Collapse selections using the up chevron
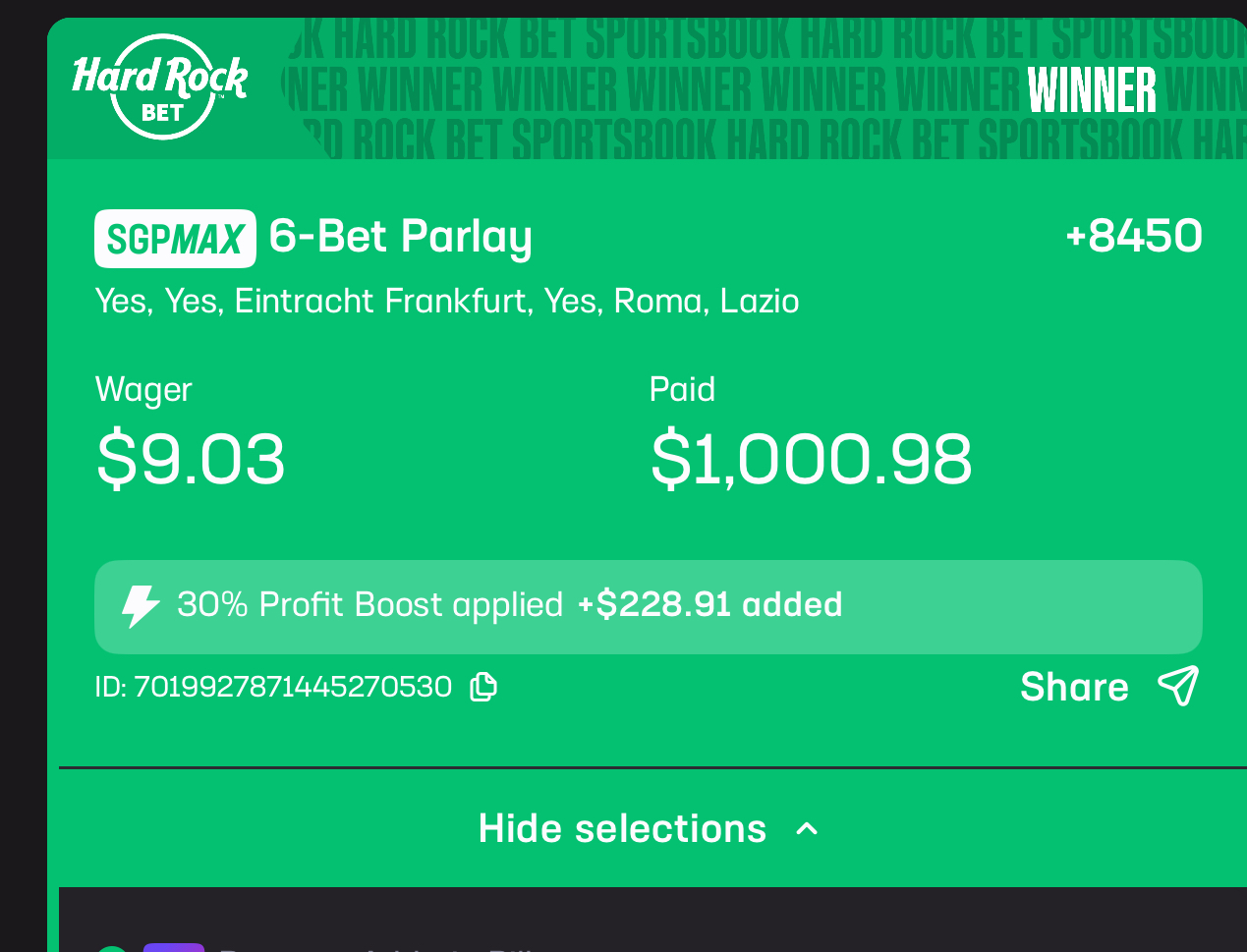The image size is (1247, 952). 807,829
